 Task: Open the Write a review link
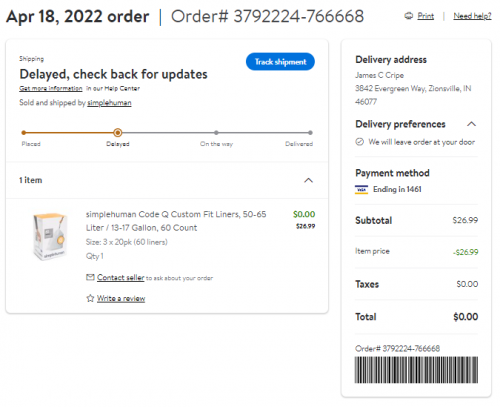click(x=121, y=298)
